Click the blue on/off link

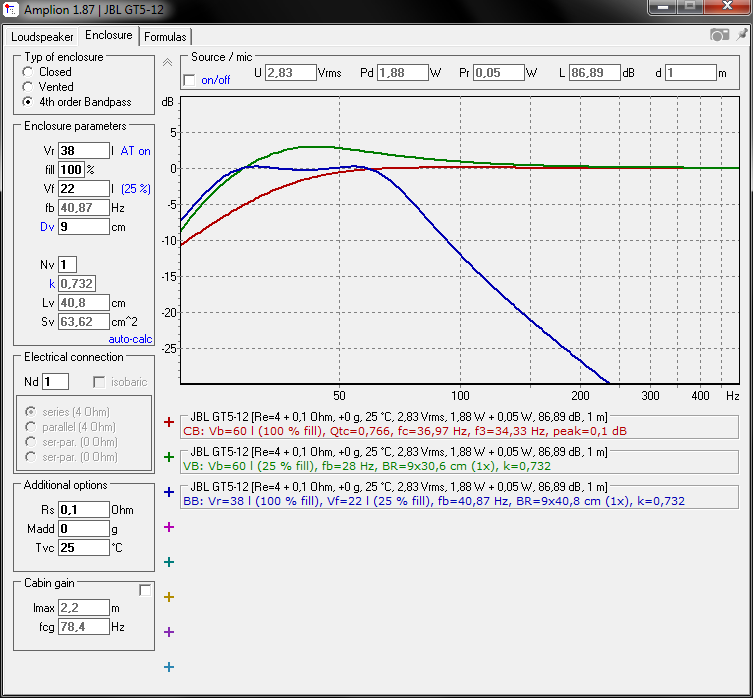click(x=216, y=80)
